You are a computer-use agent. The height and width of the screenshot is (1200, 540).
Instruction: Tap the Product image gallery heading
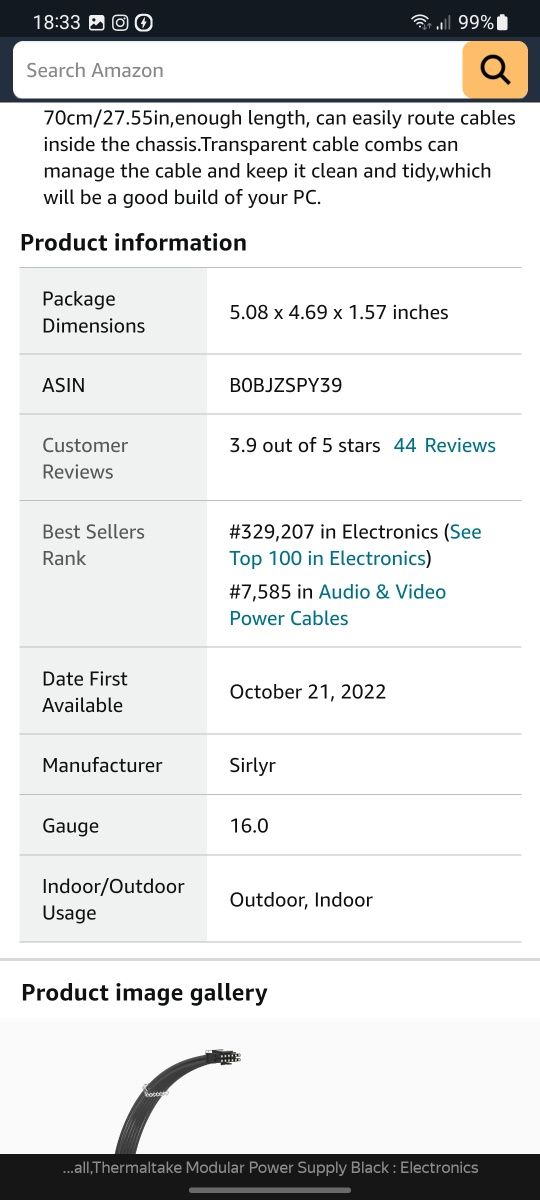coord(144,992)
